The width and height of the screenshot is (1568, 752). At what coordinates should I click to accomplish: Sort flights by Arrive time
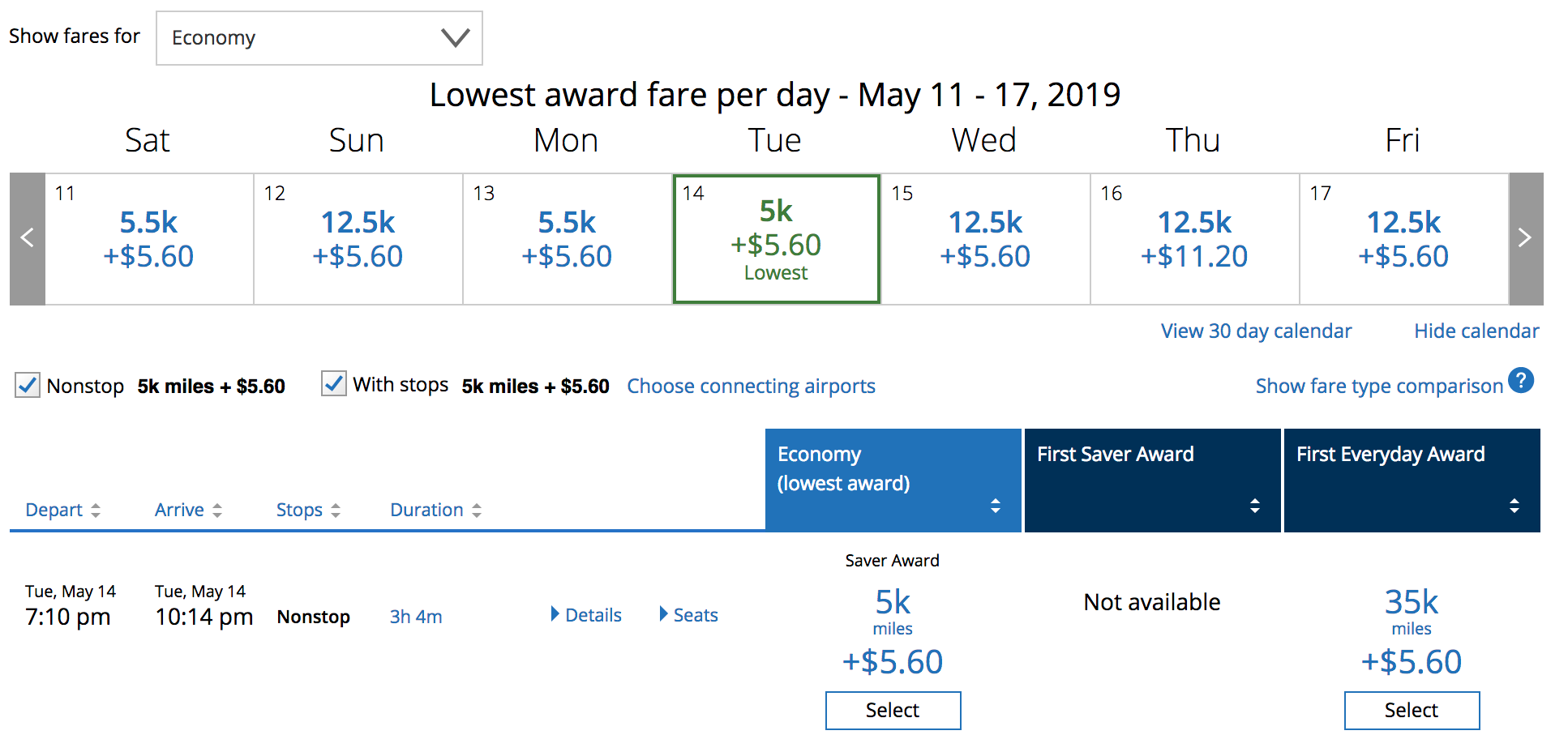[188, 510]
